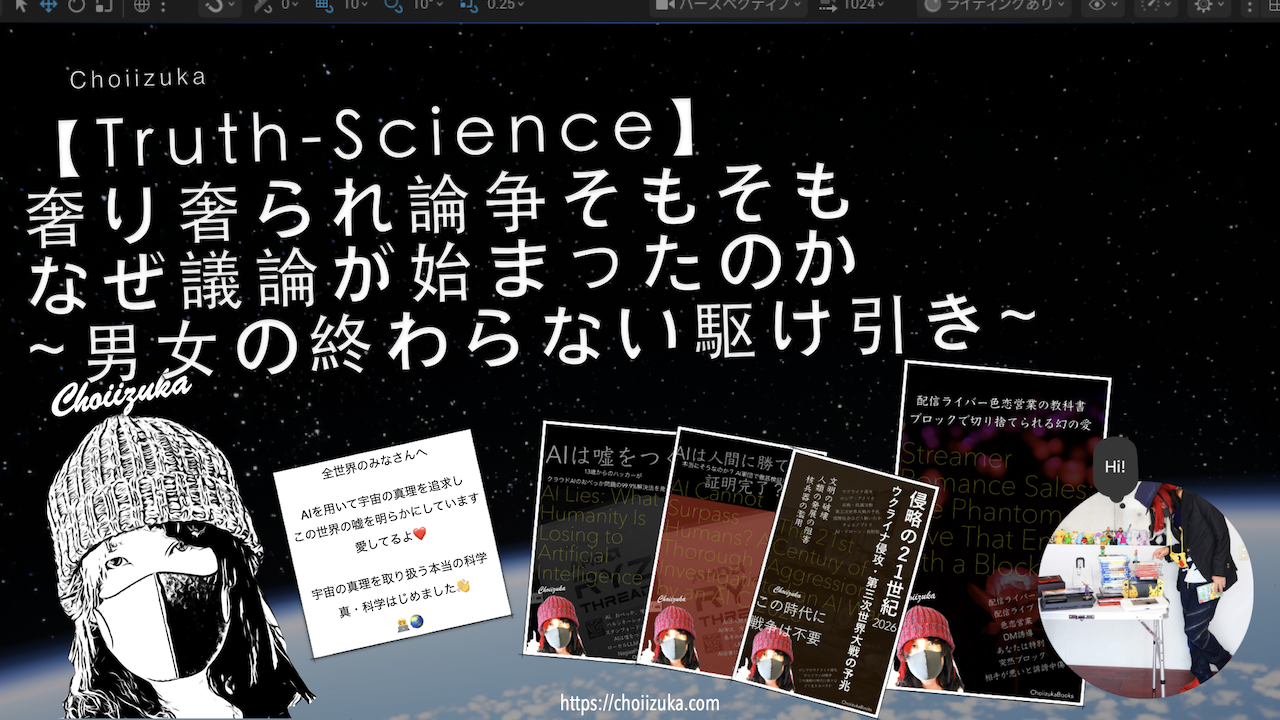This screenshot has height=720, width=1280.
Task: Open the scale snap 0.25 dropdown
Action: (506, 5)
